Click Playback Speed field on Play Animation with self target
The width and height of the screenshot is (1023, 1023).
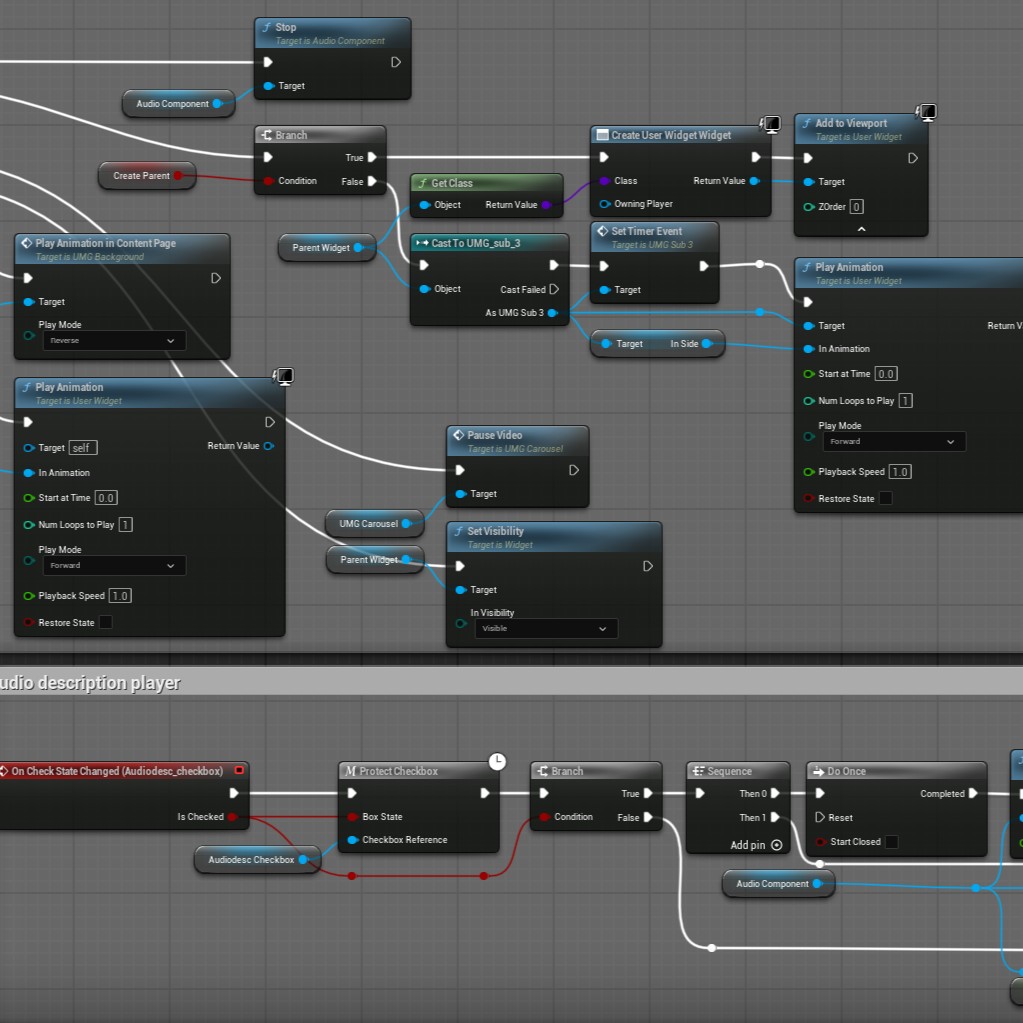120,596
